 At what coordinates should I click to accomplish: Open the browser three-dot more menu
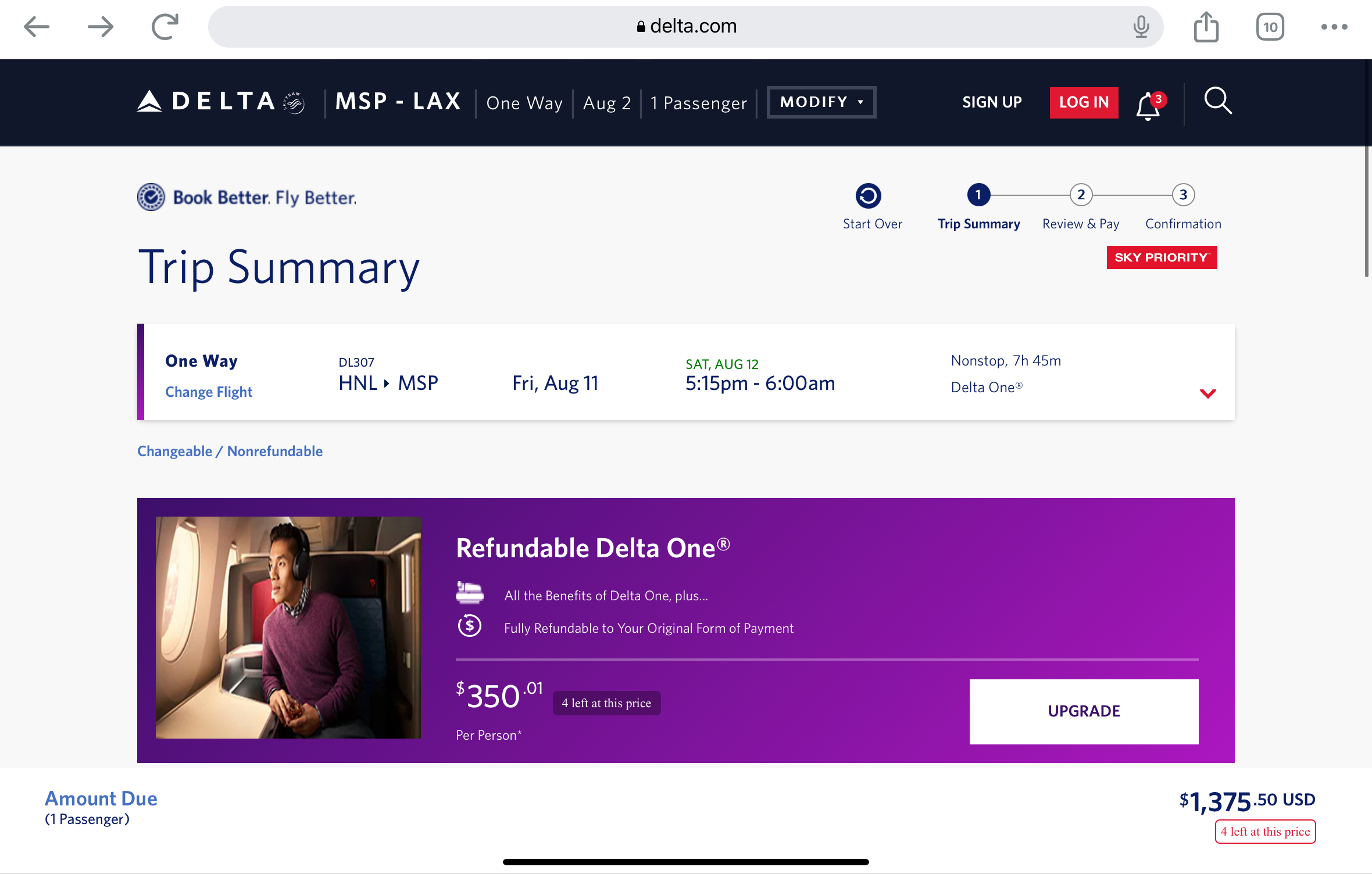tap(1334, 27)
